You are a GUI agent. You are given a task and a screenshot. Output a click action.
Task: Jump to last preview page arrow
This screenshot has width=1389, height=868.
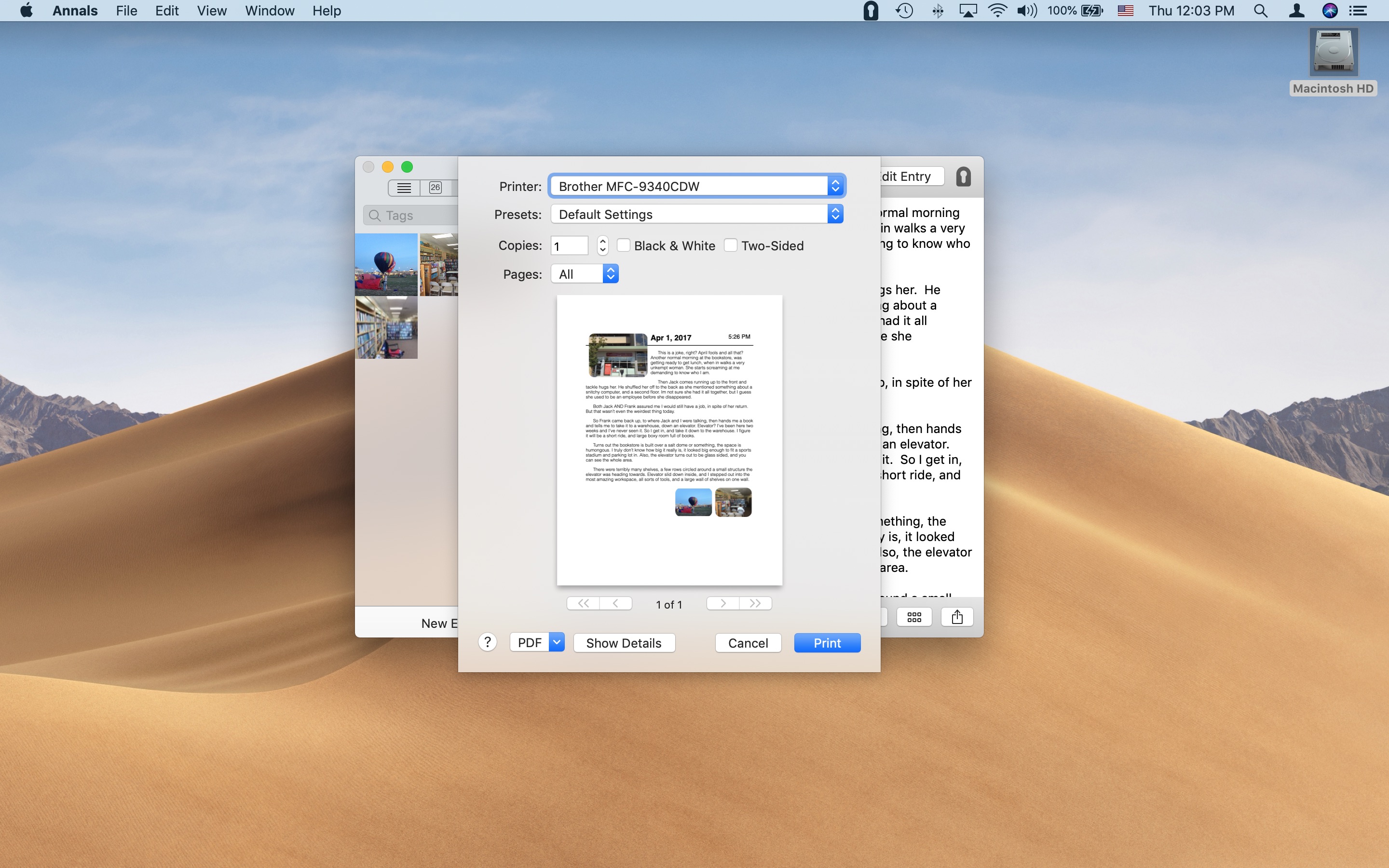pyautogui.click(x=755, y=603)
